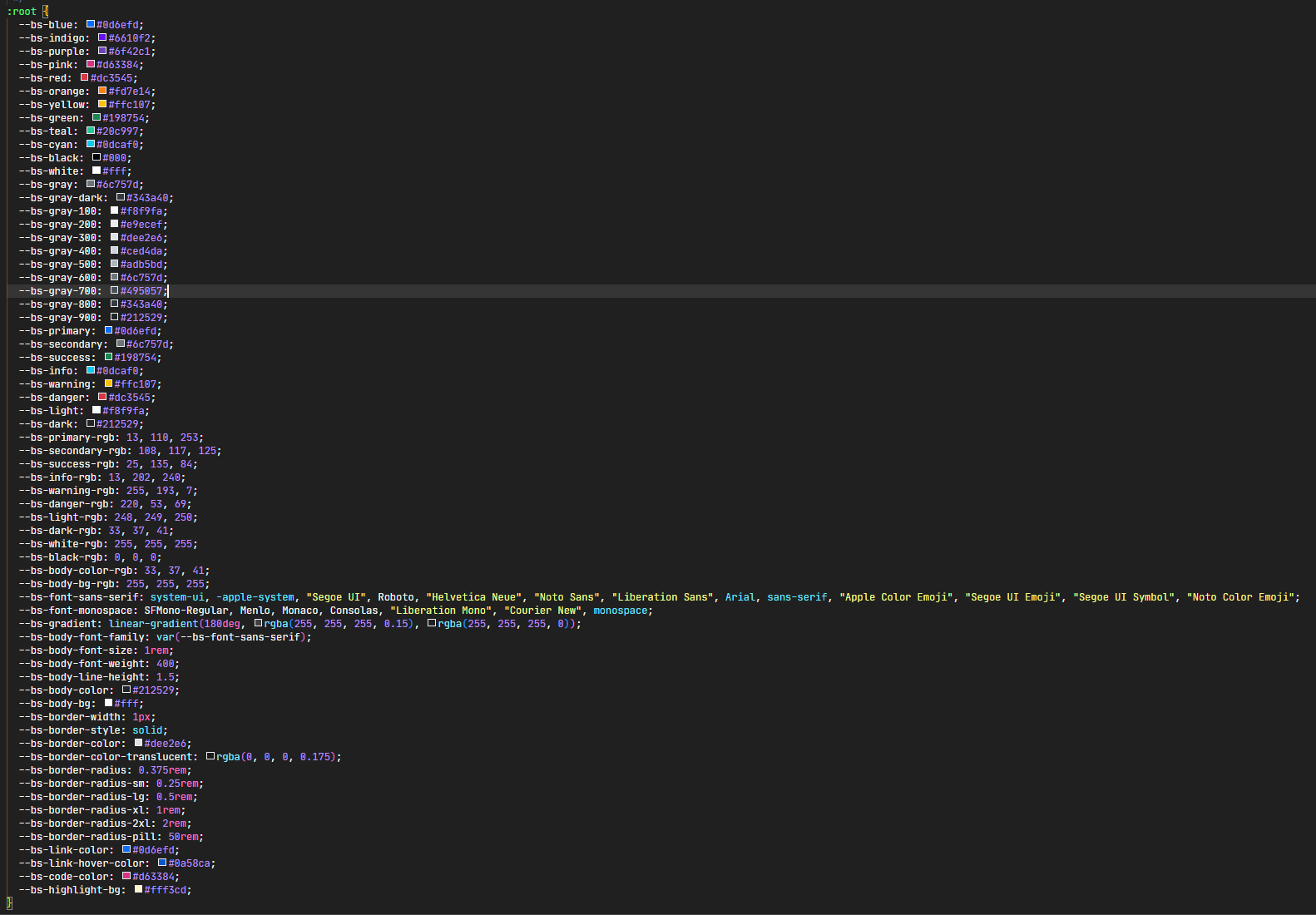Click the 0.375rem border-radius value

tap(162, 770)
